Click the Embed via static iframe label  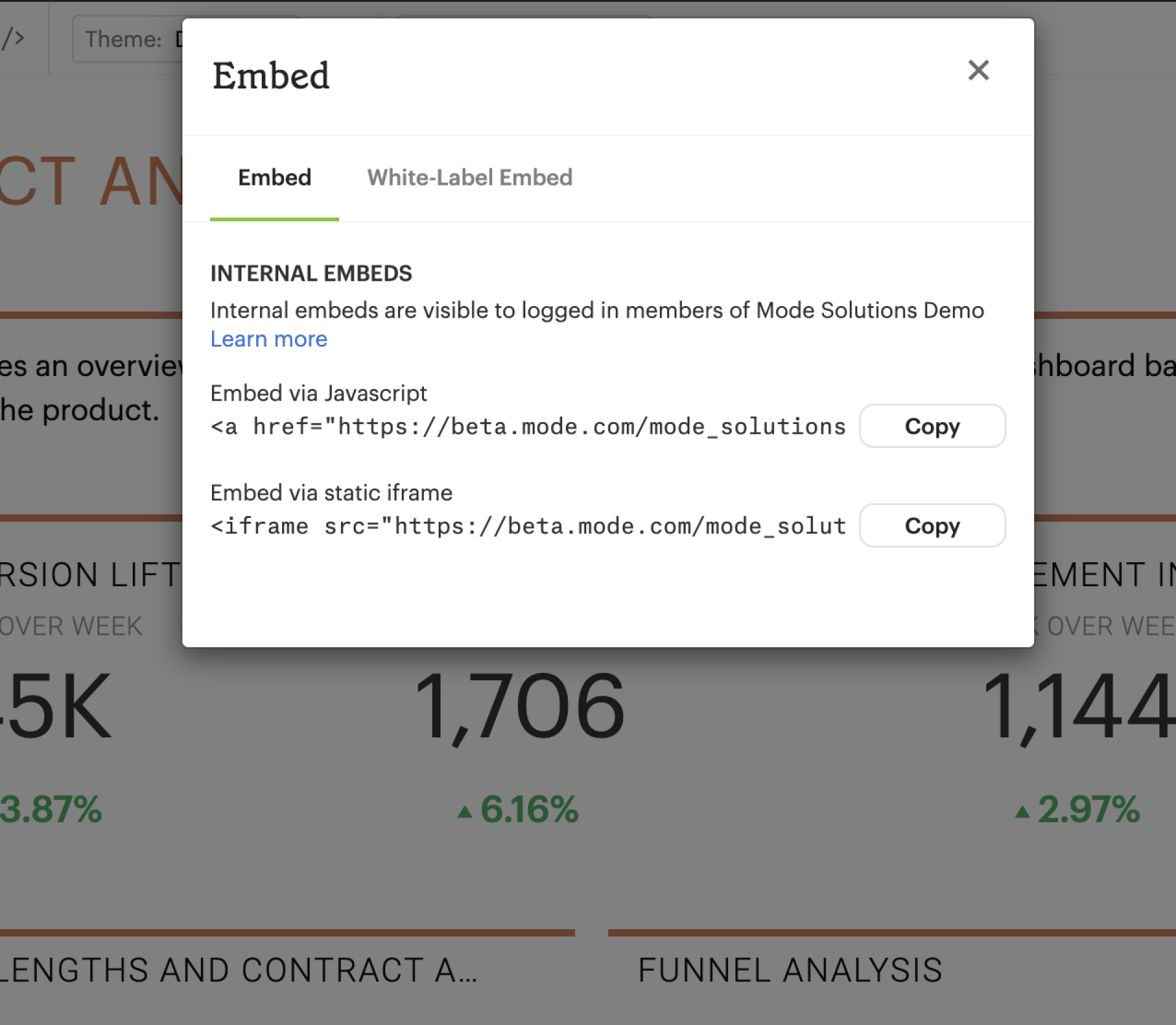tap(331, 493)
